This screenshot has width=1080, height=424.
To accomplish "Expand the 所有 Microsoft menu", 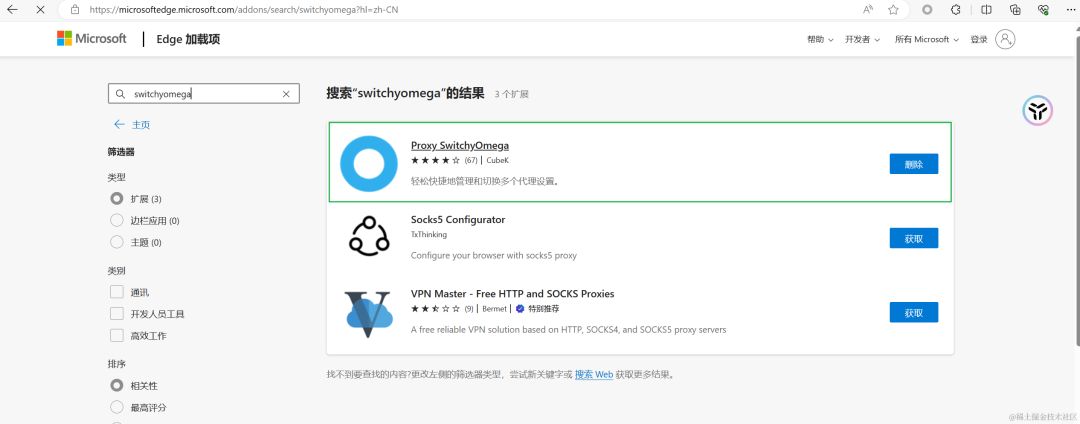I will pyautogui.click(x=926, y=39).
